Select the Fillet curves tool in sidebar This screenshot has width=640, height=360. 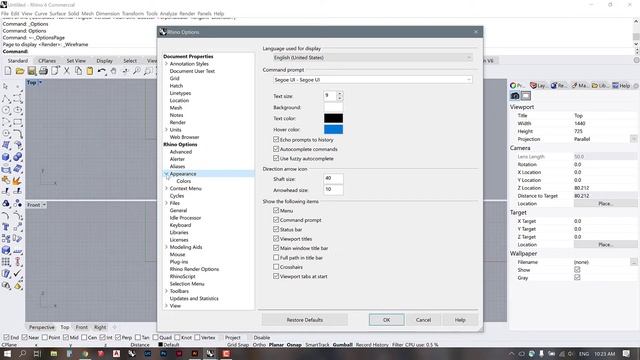[18, 133]
